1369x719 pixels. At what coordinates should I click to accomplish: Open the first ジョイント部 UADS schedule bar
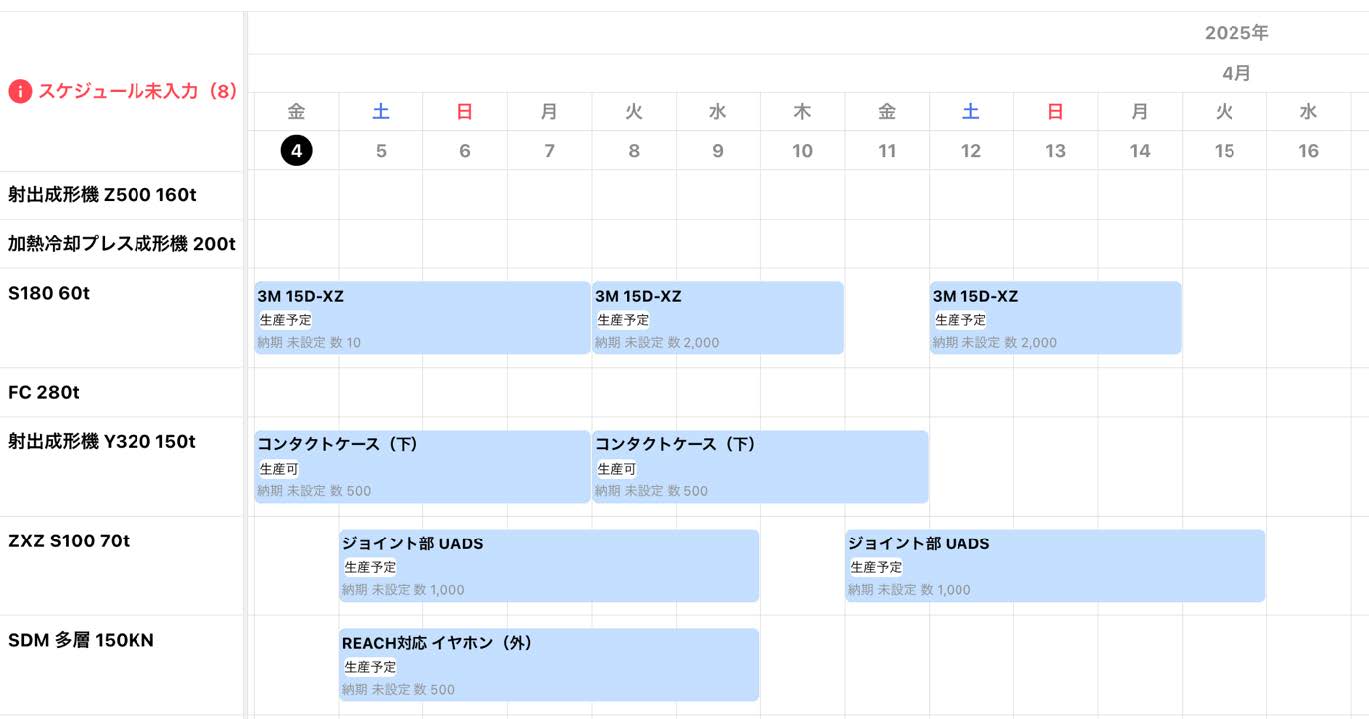point(549,566)
